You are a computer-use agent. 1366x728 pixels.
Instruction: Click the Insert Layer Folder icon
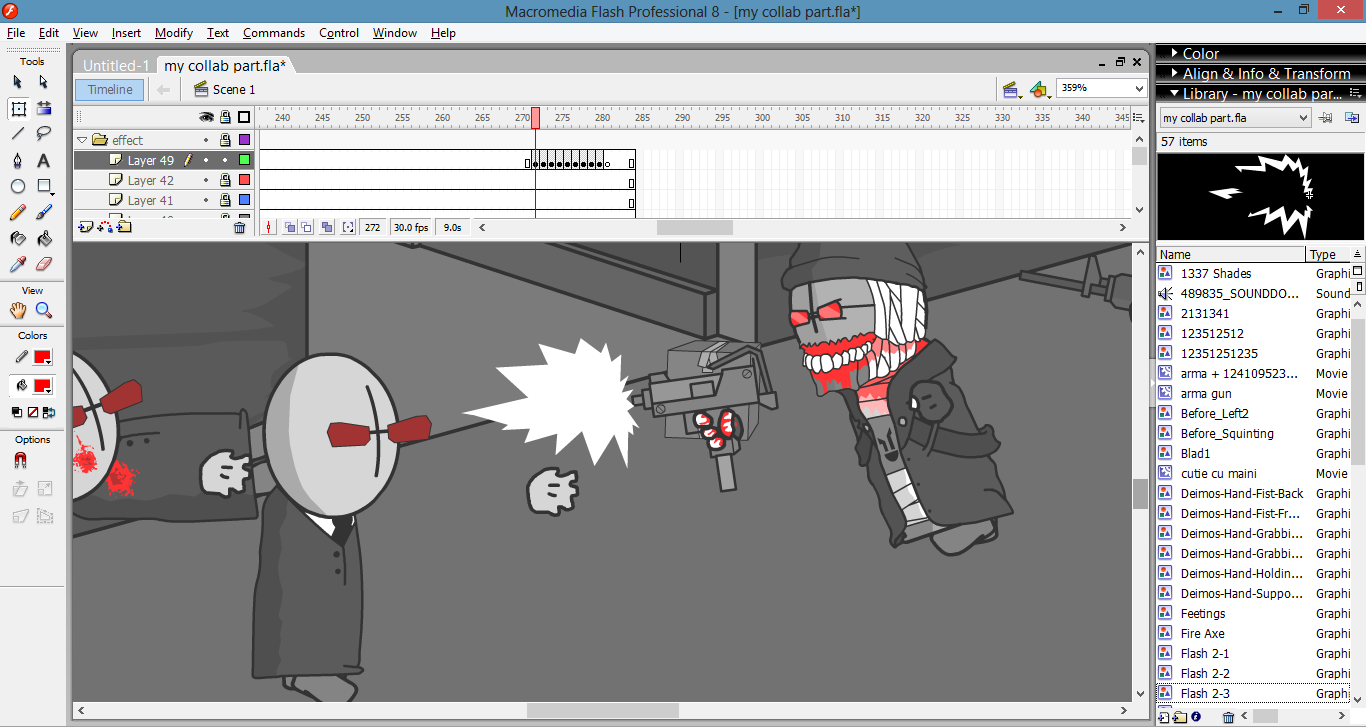[x=124, y=227]
